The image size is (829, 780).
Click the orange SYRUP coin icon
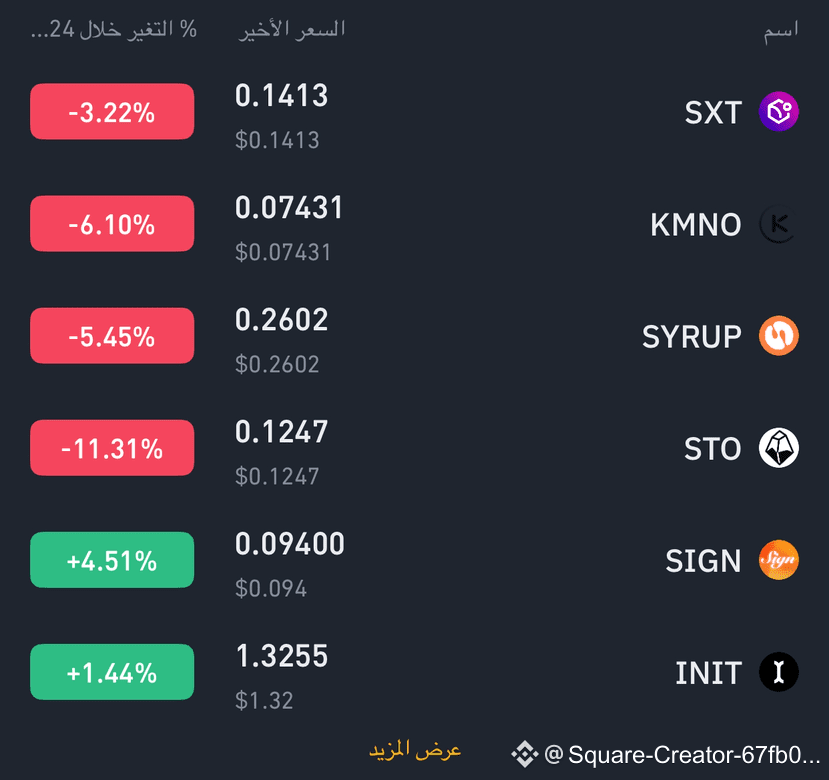click(x=778, y=336)
